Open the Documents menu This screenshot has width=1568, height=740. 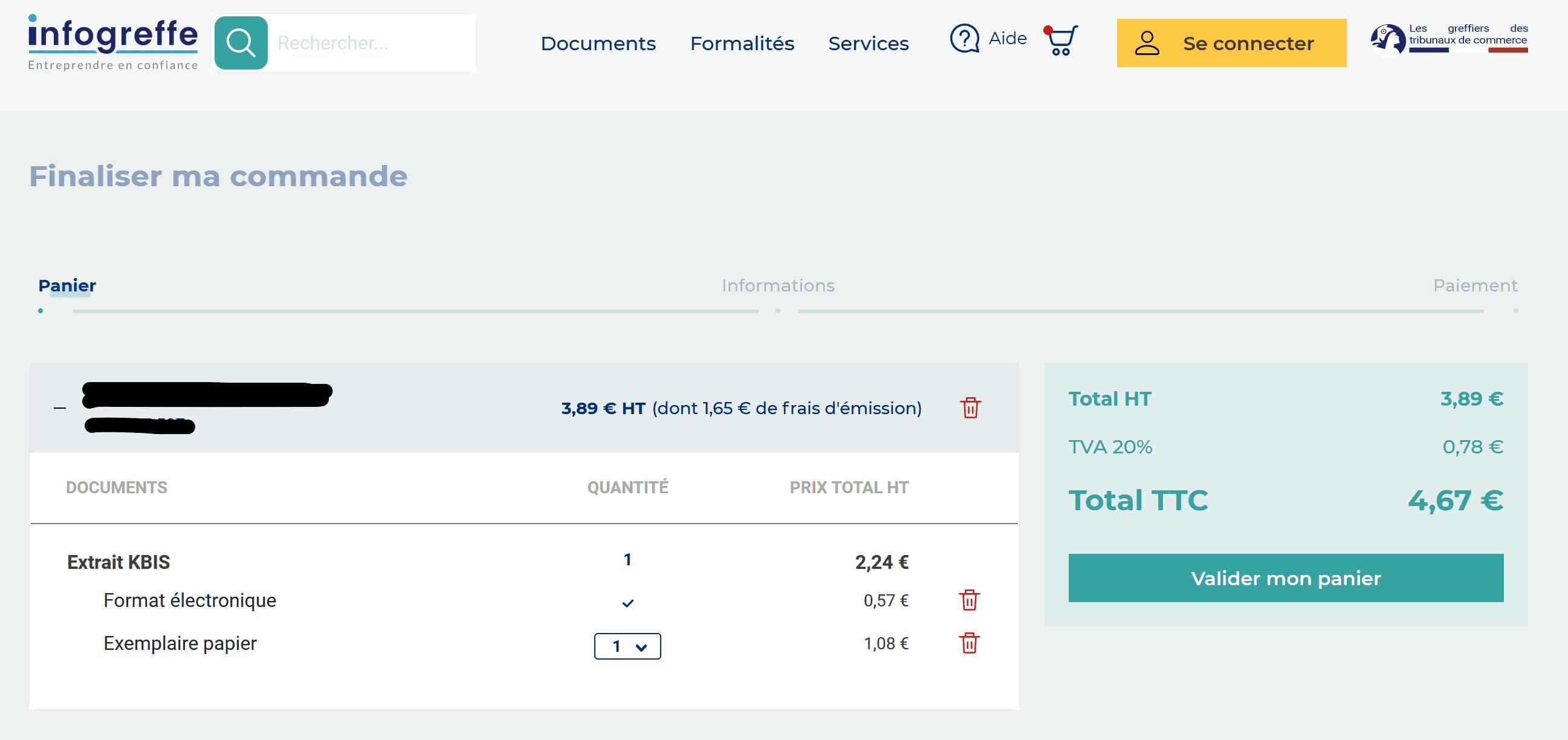[x=598, y=44]
